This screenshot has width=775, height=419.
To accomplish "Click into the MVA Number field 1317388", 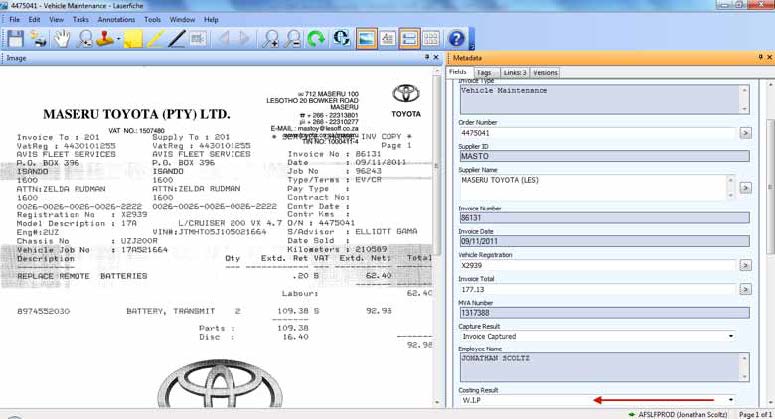I will 604,313.
